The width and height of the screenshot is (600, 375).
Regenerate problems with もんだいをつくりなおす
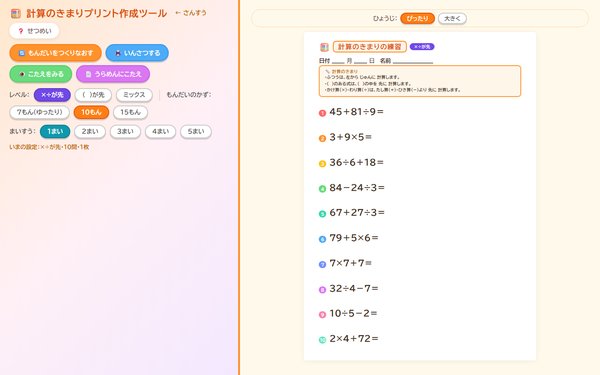coord(55,53)
